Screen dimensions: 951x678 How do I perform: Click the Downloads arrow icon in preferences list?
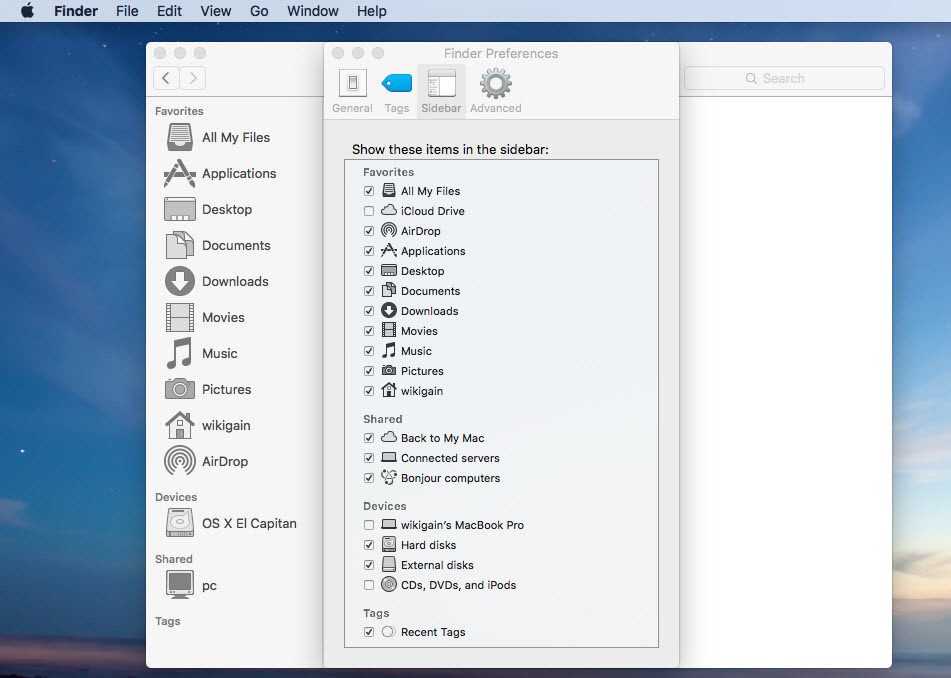[389, 310]
